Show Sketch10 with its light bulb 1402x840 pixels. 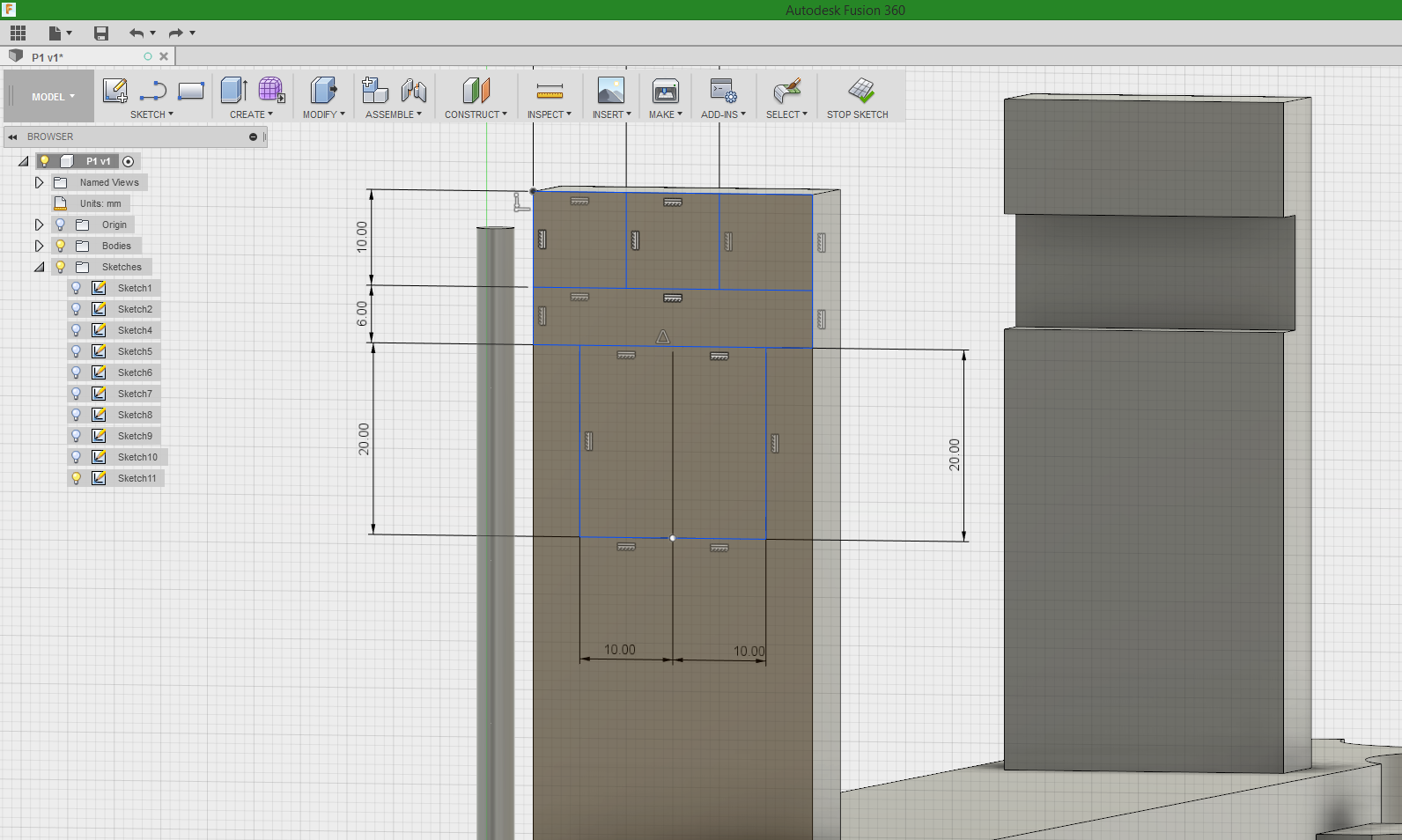(x=76, y=457)
